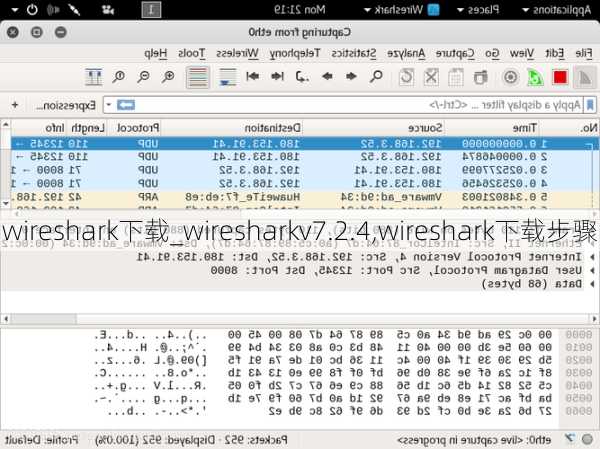Open the Capture menu
This screenshot has height=449, width=600.
point(455,53)
